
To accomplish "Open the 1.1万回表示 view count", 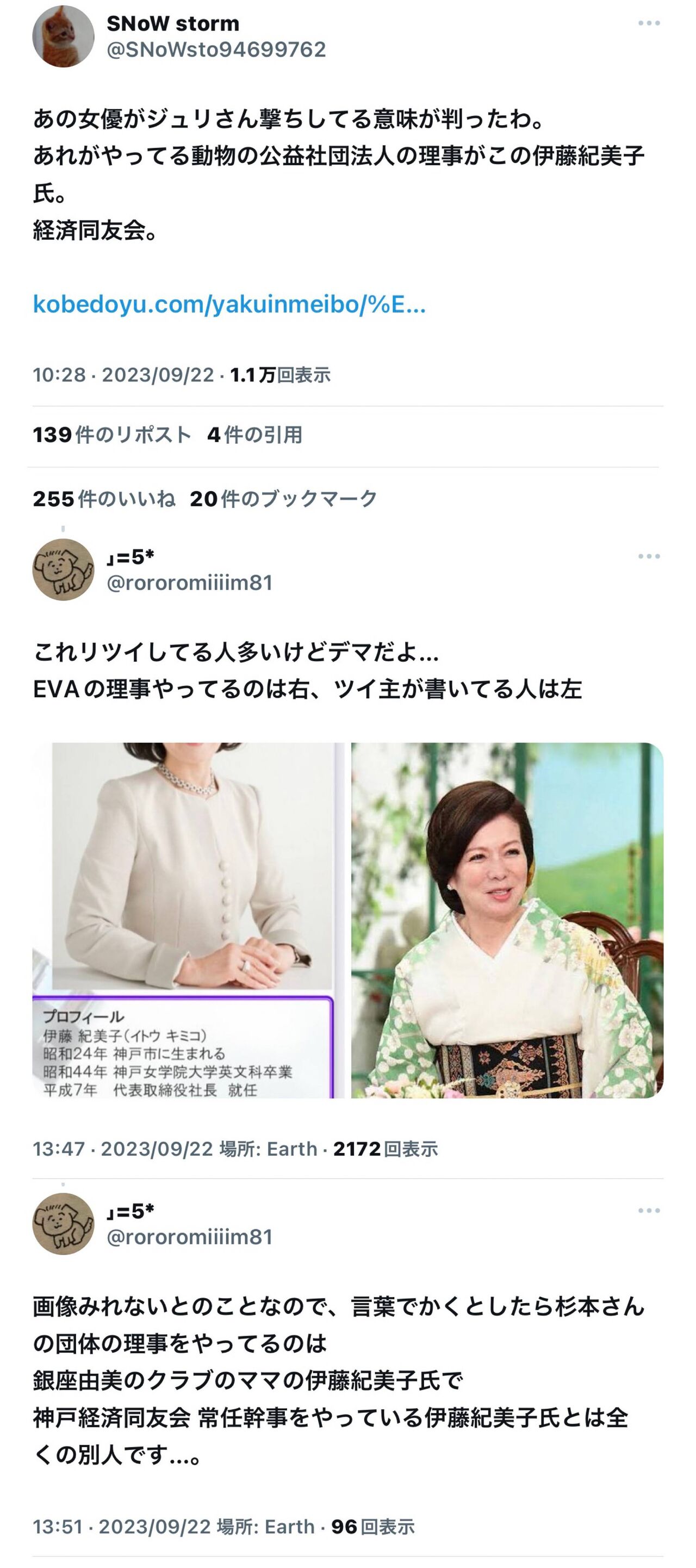I will coord(281,375).
